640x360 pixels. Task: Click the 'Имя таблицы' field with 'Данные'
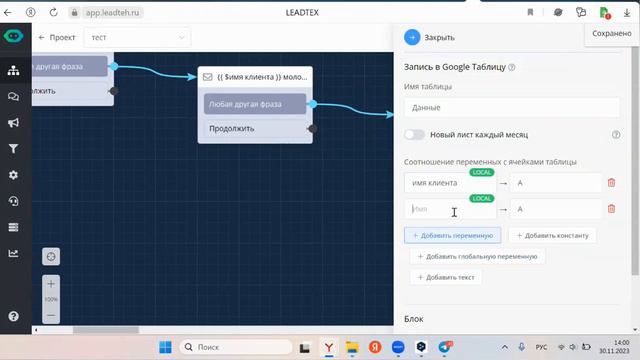[x=512, y=108]
